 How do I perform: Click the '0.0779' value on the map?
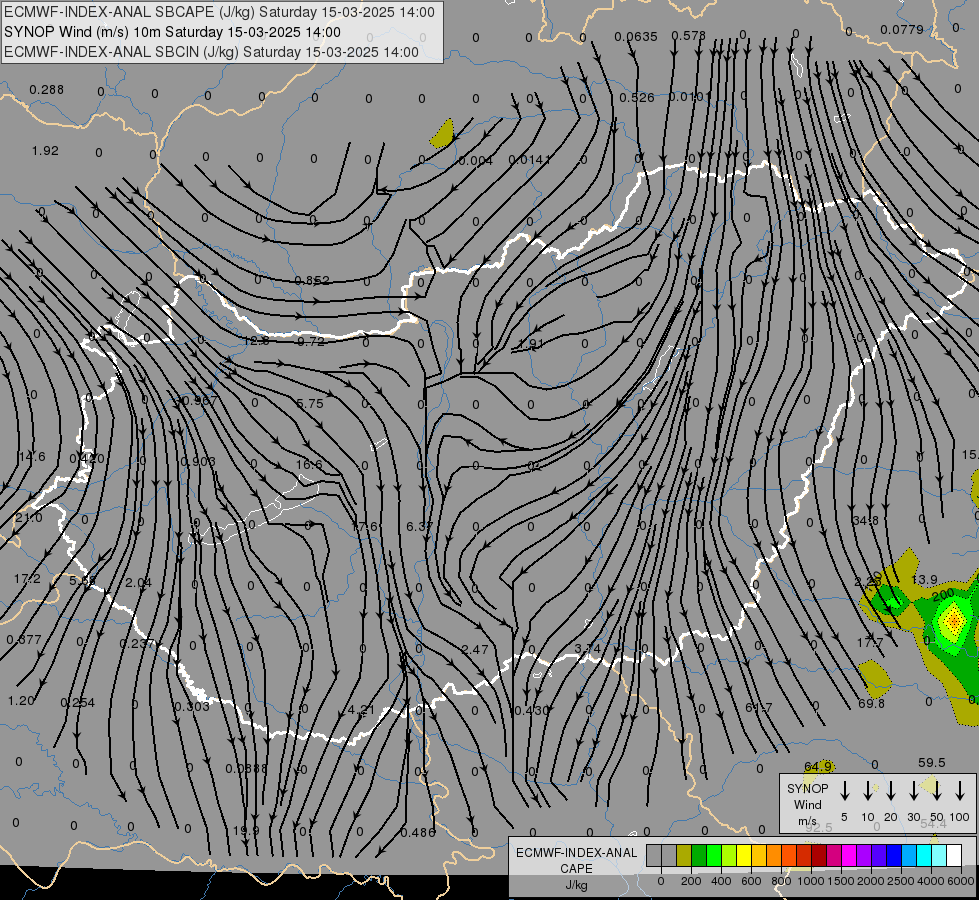coord(902,29)
